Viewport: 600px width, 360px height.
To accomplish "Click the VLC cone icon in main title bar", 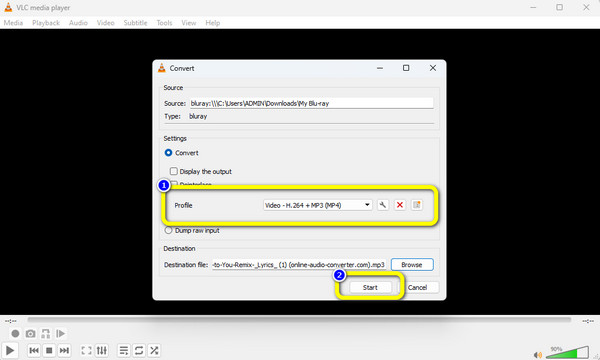I will coord(8,7).
